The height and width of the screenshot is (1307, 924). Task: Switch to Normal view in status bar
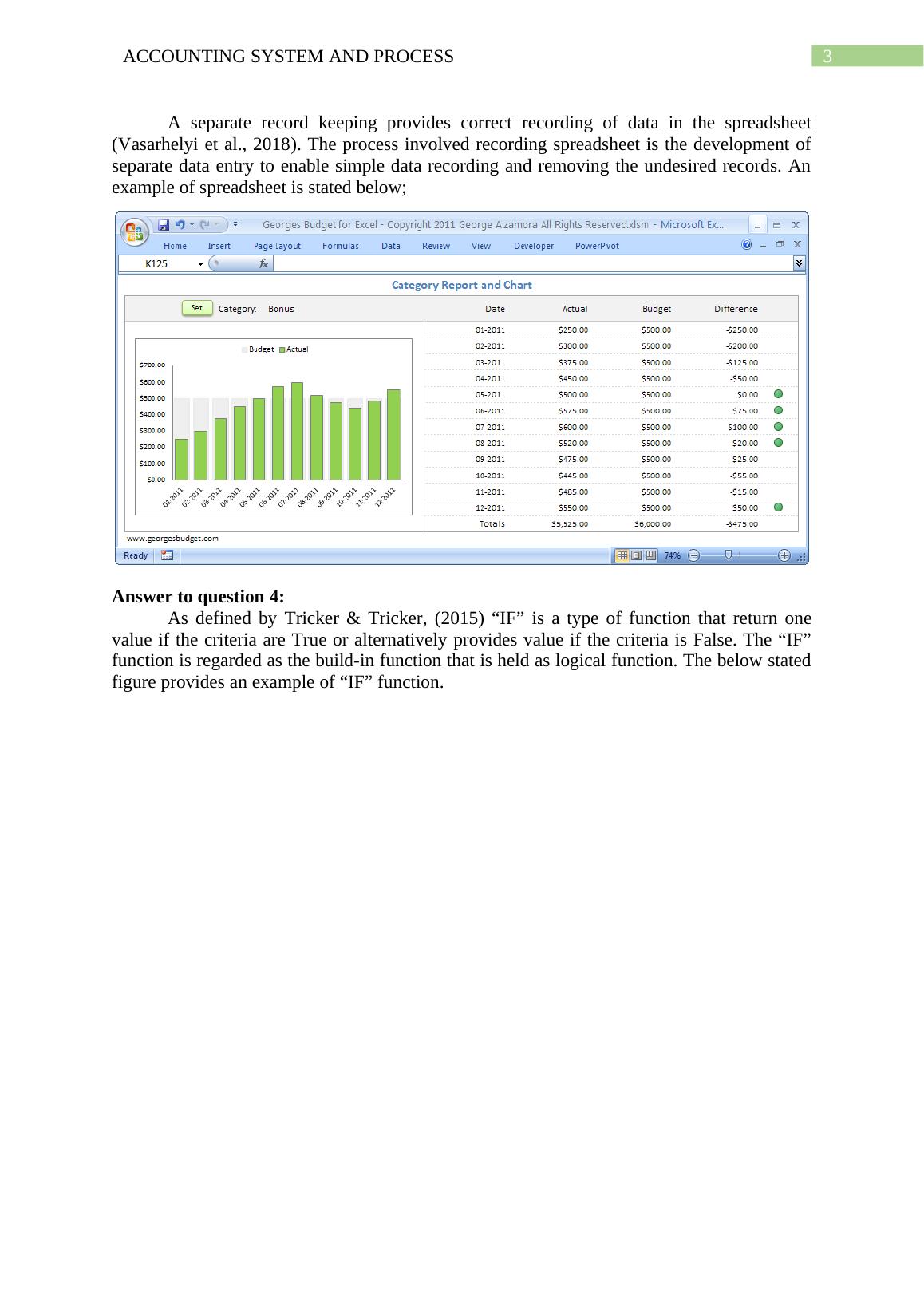click(x=622, y=555)
